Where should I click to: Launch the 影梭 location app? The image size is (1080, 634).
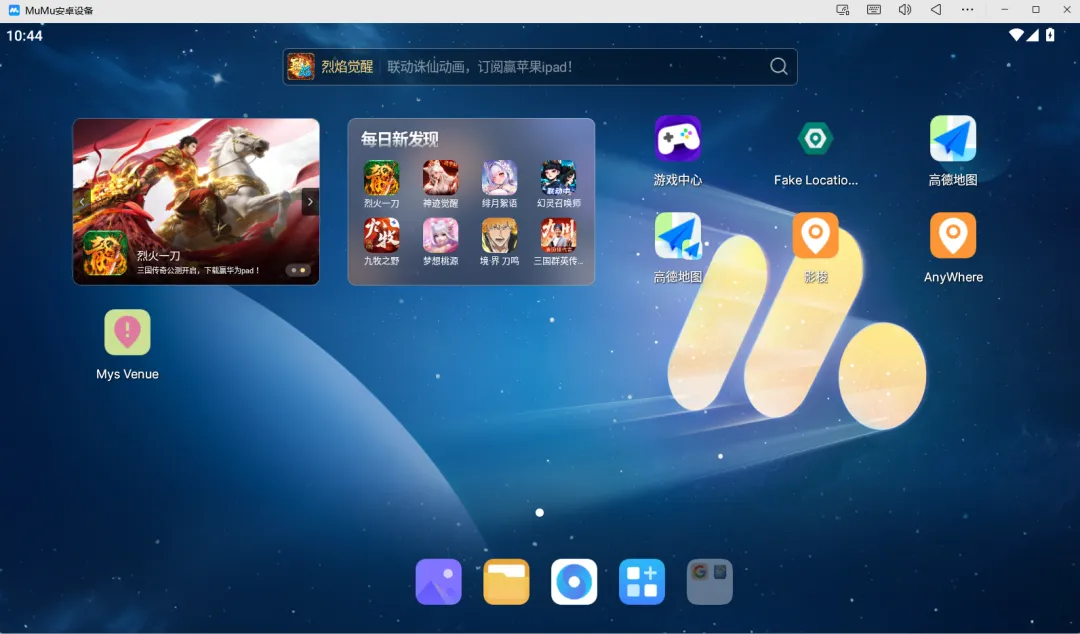(x=816, y=236)
